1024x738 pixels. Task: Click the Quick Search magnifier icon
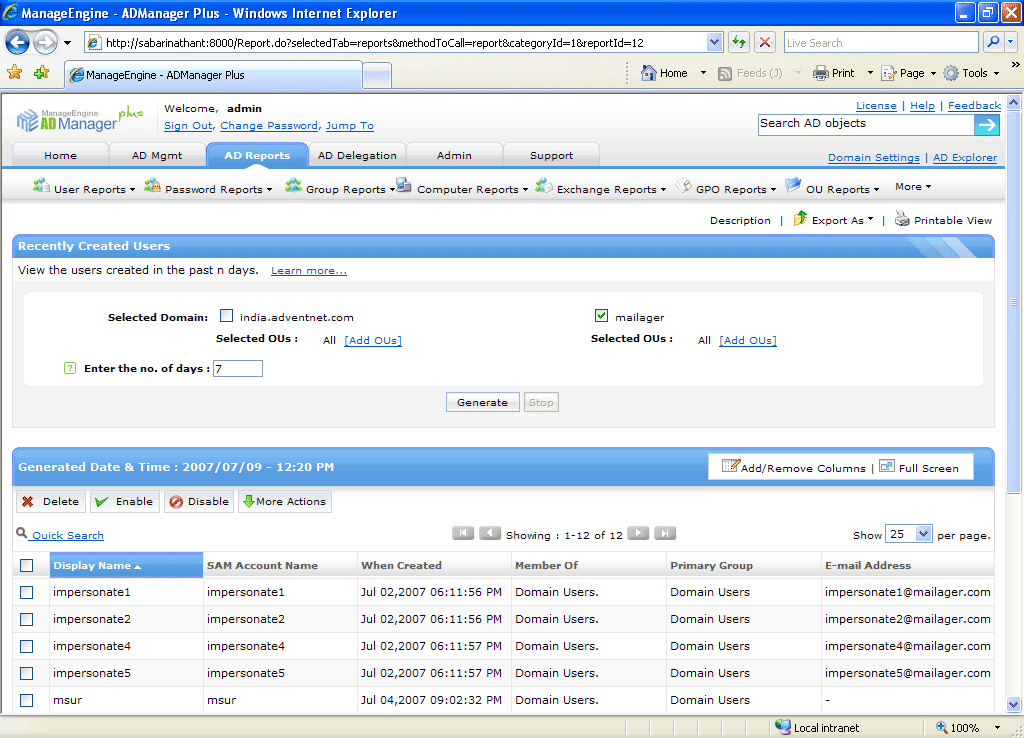click(x=22, y=534)
